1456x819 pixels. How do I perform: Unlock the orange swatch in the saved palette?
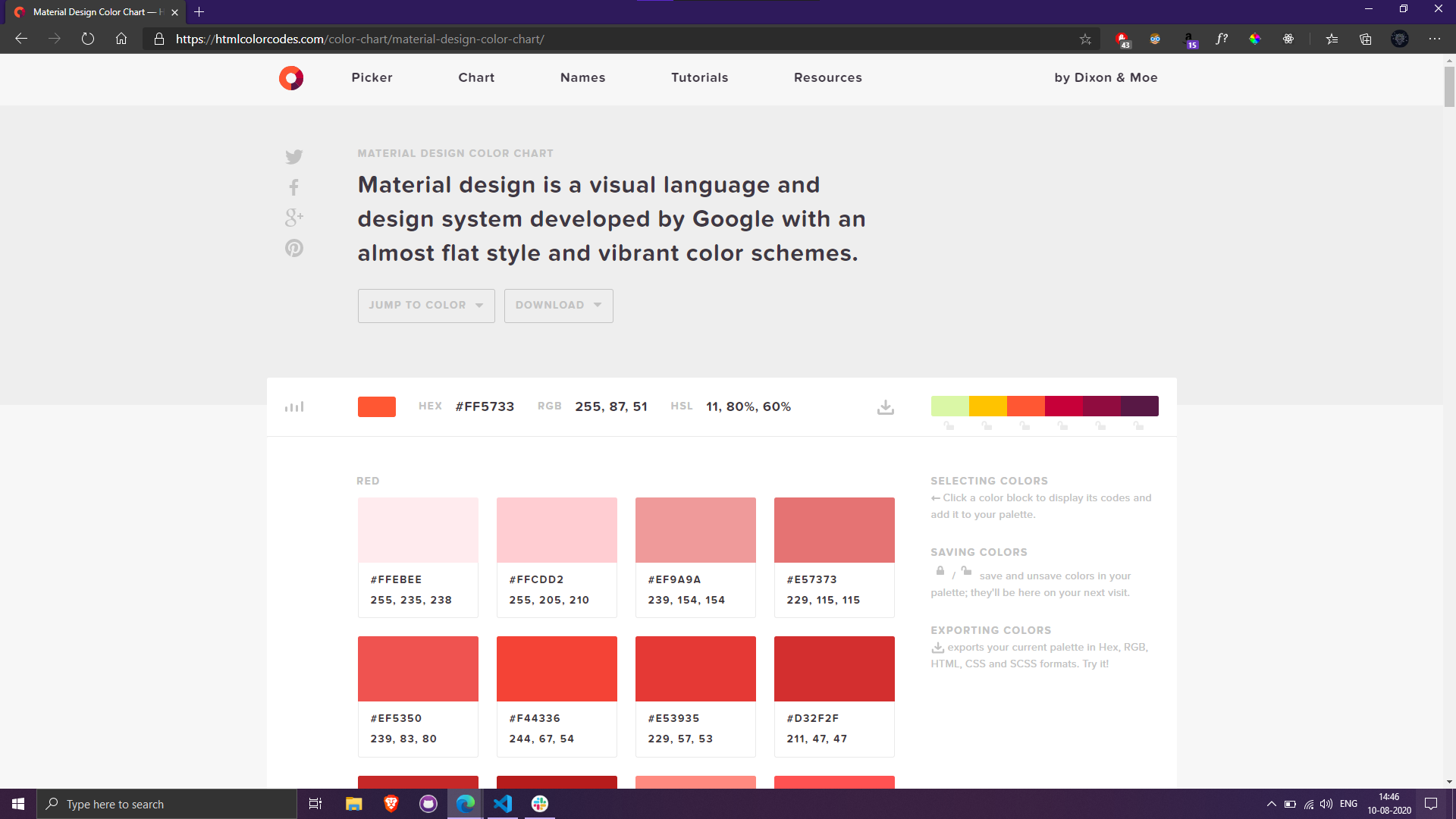point(1025,426)
